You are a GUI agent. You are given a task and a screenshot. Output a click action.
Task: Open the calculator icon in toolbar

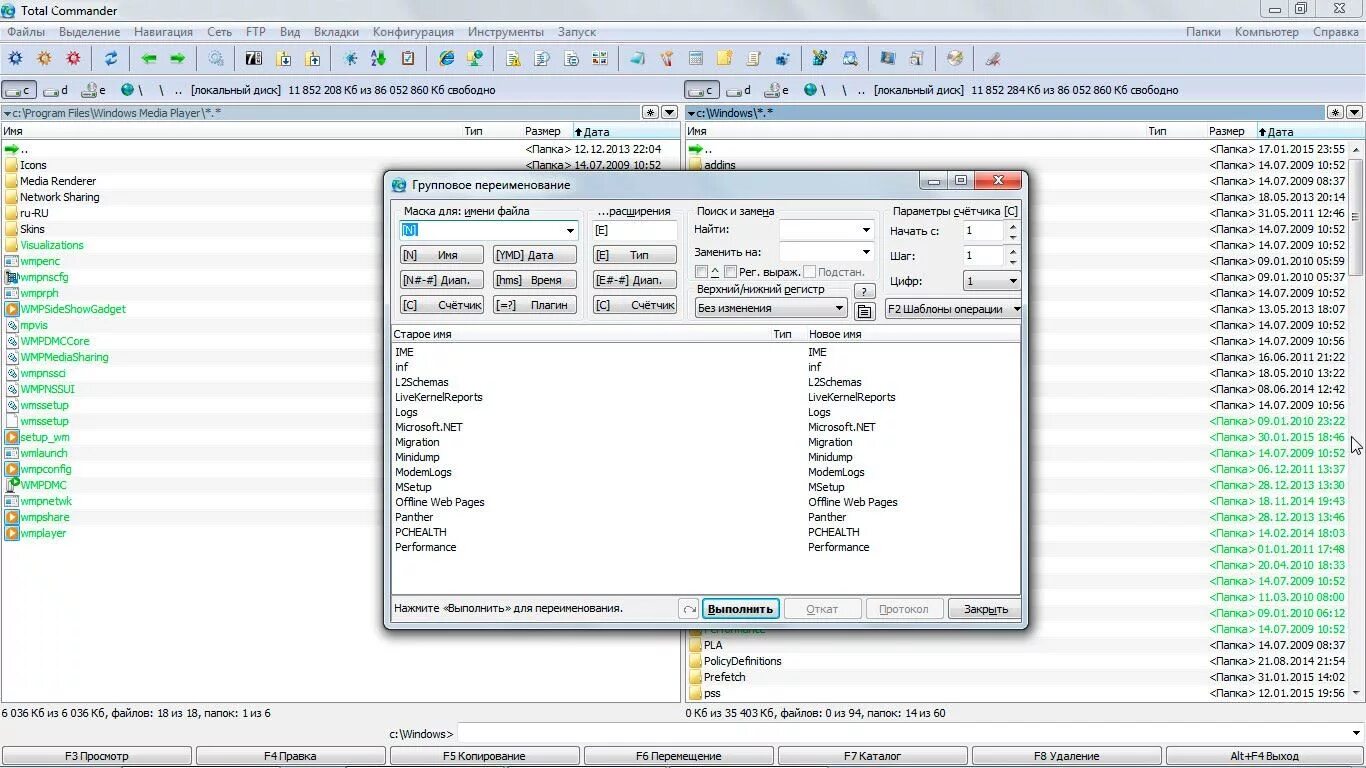[x=696, y=59]
